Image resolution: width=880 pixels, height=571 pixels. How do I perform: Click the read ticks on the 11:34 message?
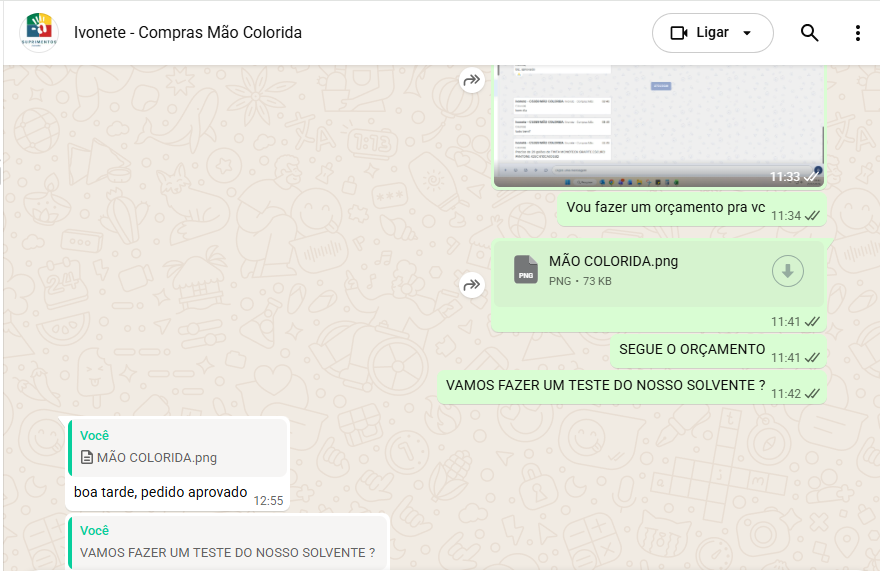[x=813, y=216]
